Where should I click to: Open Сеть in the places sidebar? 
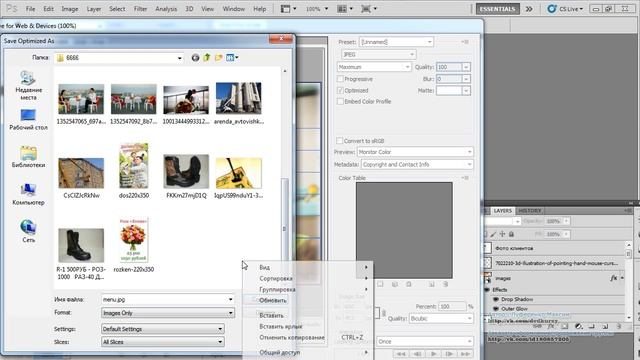click(28, 231)
